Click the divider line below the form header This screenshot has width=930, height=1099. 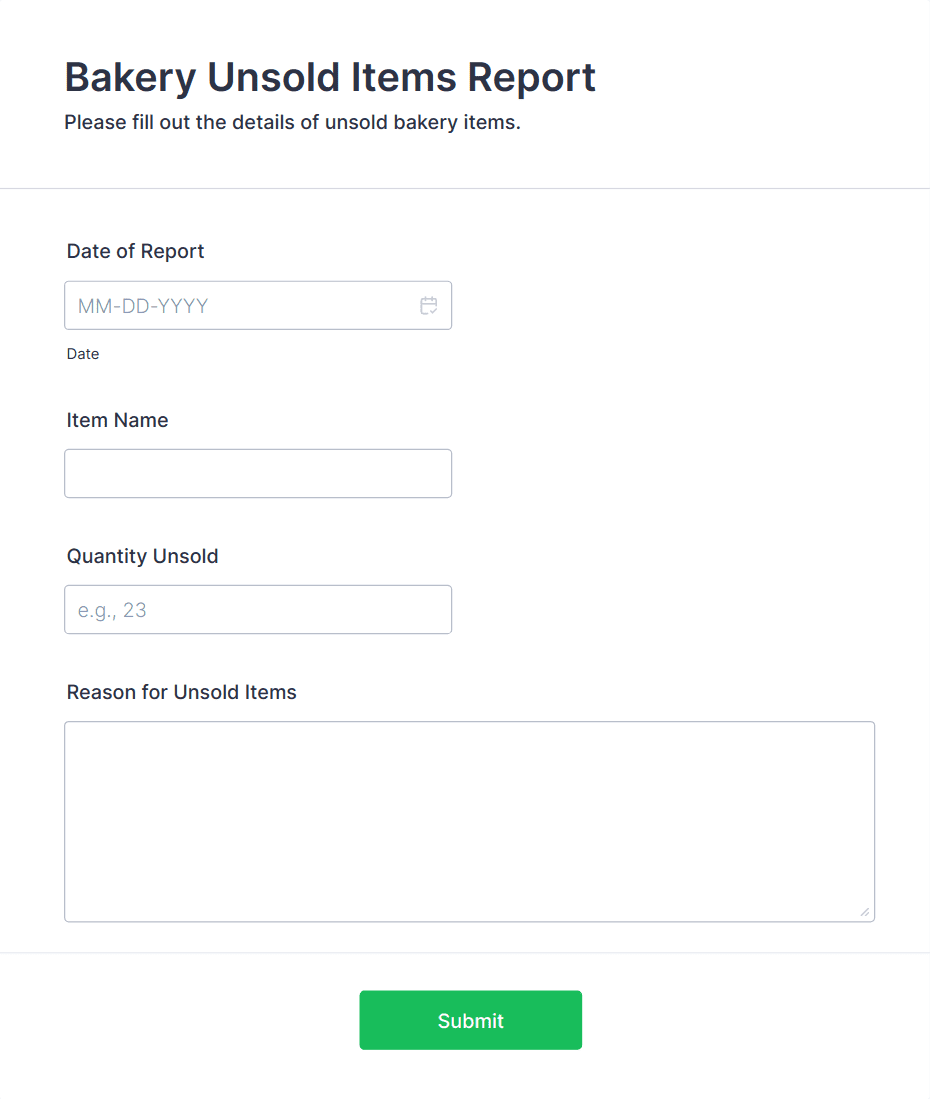pos(465,188)
